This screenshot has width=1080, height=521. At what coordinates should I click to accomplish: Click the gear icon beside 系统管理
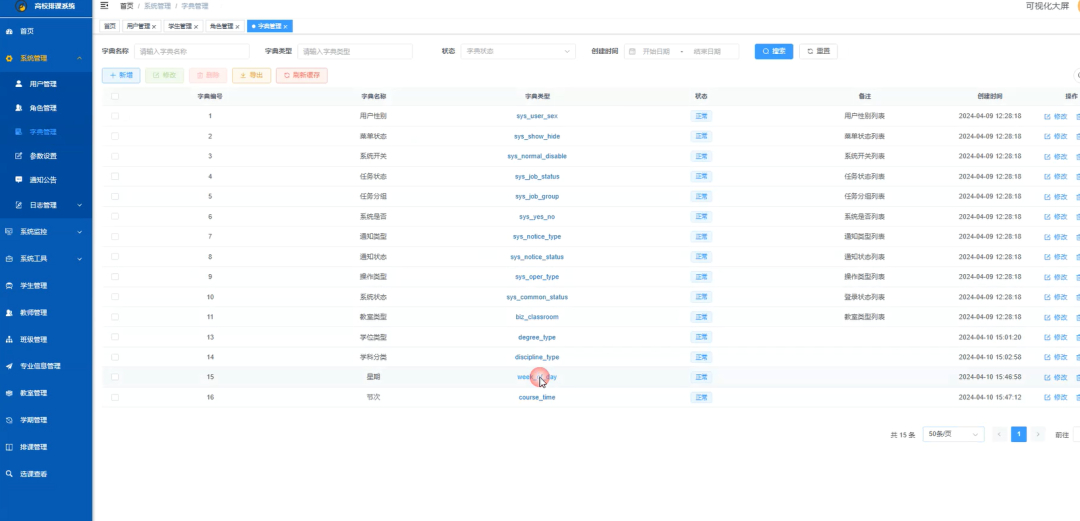9,59
